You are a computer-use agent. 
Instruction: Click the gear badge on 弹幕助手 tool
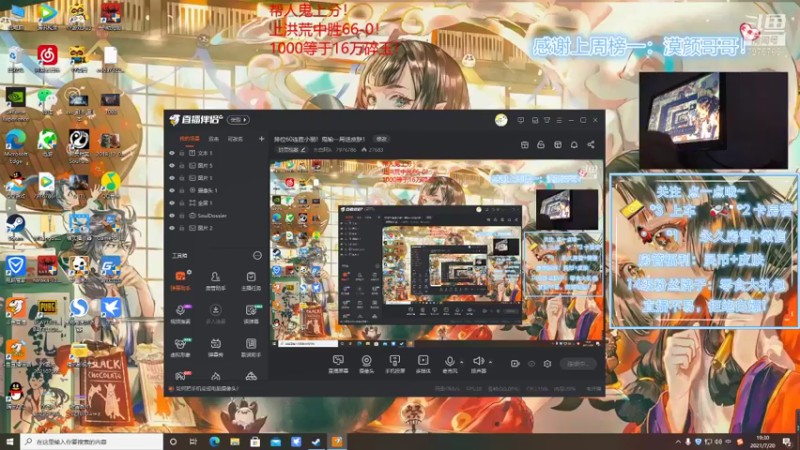pyautogui.click(x=189, y=272)
